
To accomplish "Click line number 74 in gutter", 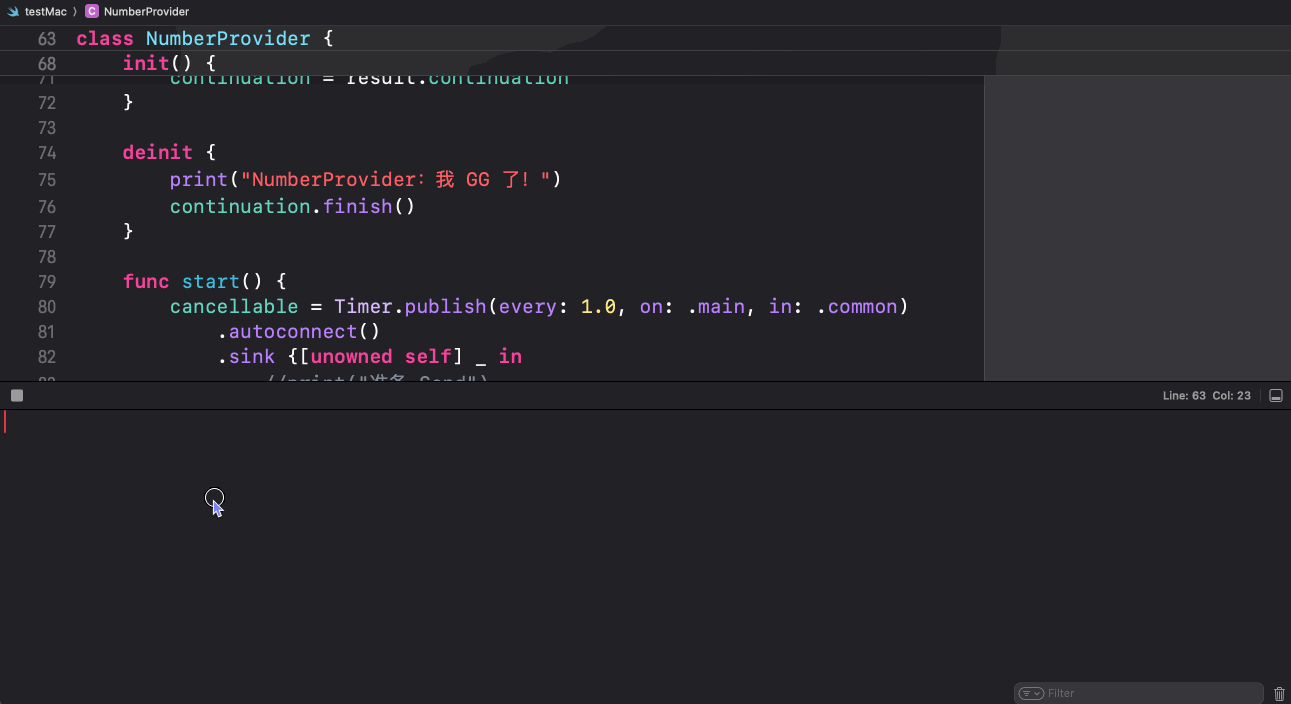I will 47,153.
